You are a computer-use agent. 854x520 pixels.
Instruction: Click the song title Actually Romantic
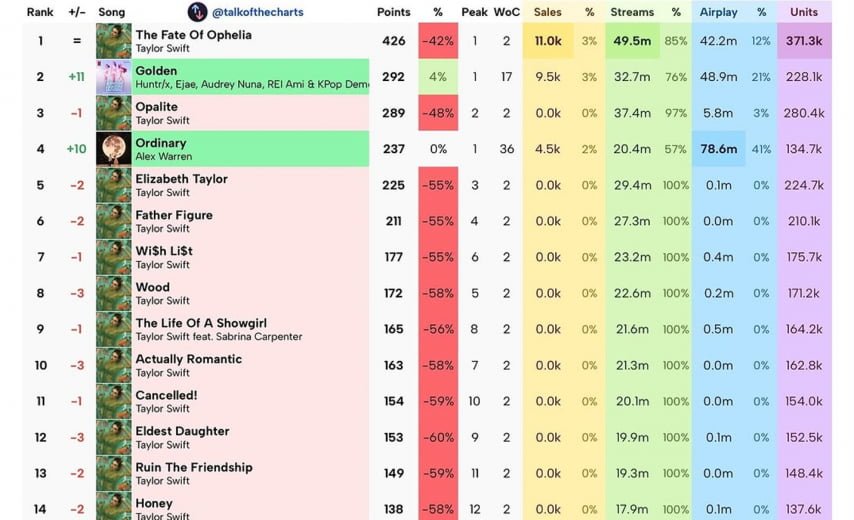(188, 359)
